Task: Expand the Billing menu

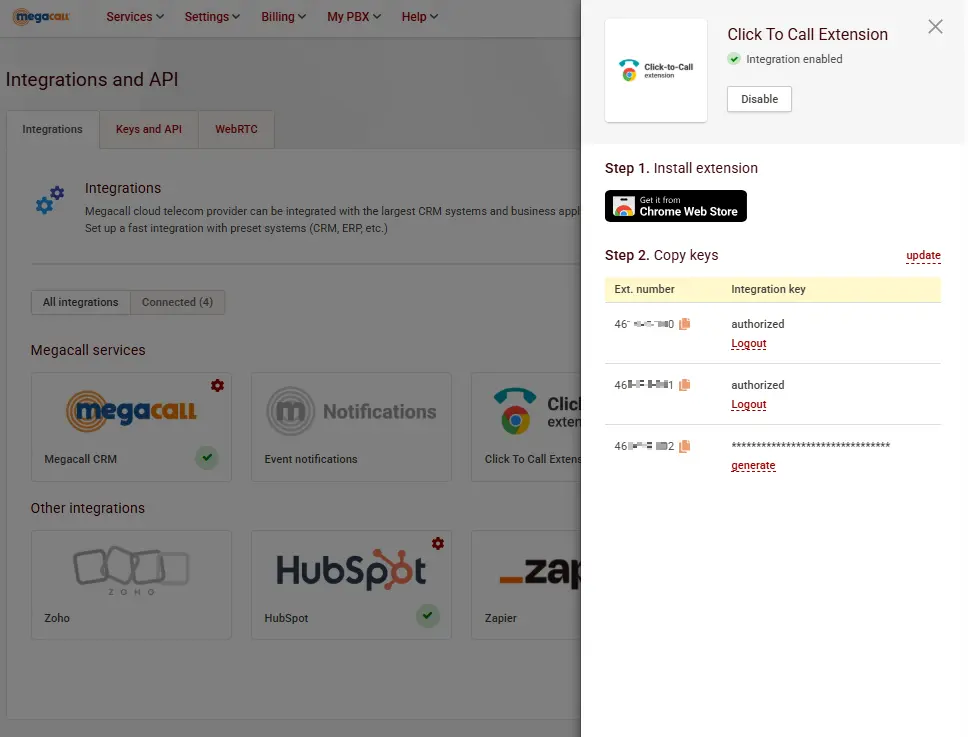Action: click(x=283, y=17)
